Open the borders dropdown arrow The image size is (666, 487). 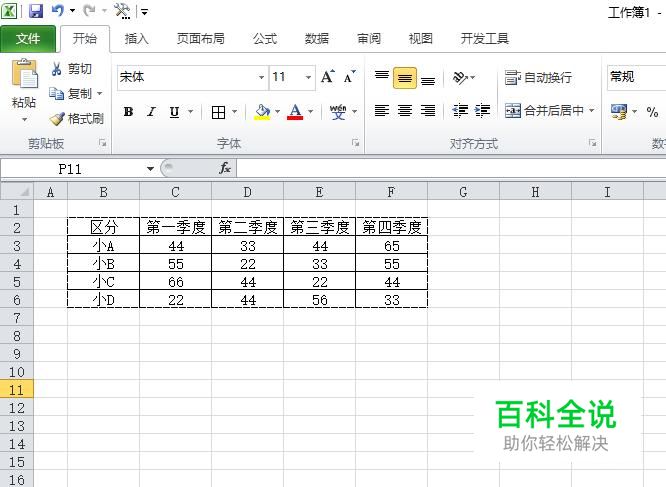pos(234,112)
